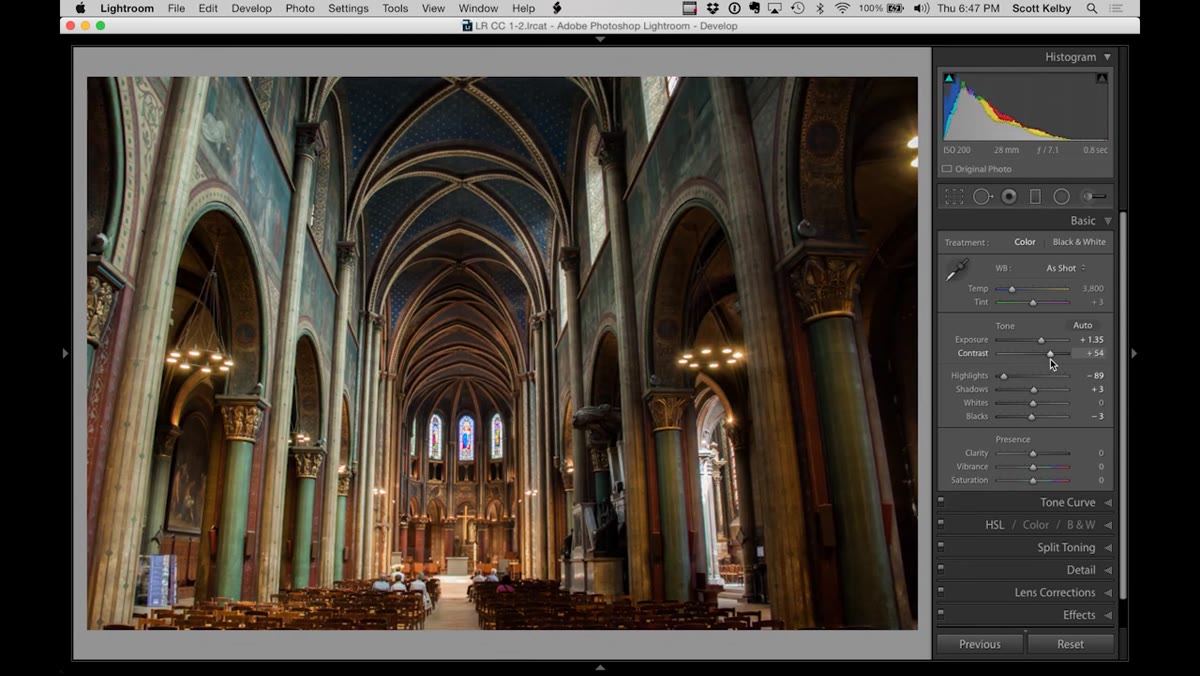Collapse the Basic panel
Image resolution: width=1200 pixels, height=676 pixels.
pos(1108,221)
